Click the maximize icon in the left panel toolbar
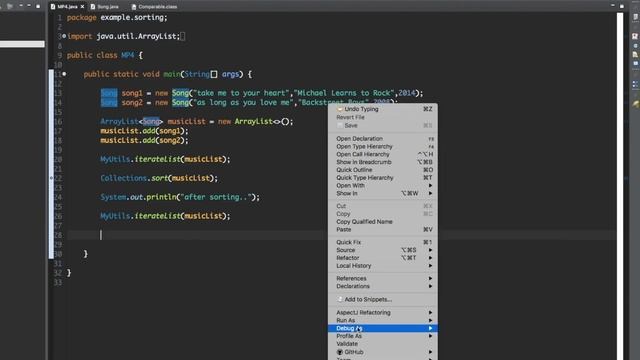The image size is (640, 360). pos(38,6)
